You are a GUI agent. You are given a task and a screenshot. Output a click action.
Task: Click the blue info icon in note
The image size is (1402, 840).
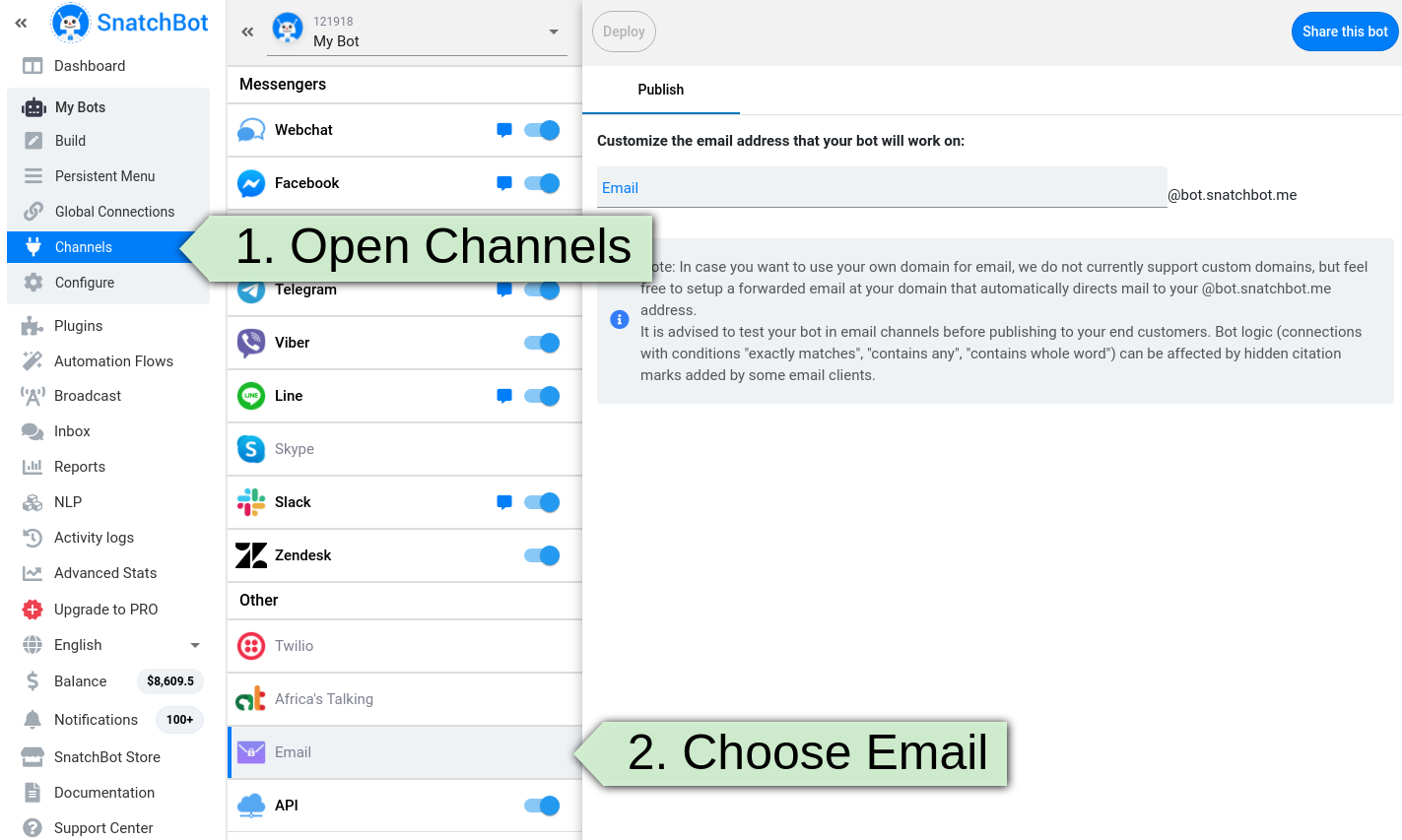[x=620, y=319]
